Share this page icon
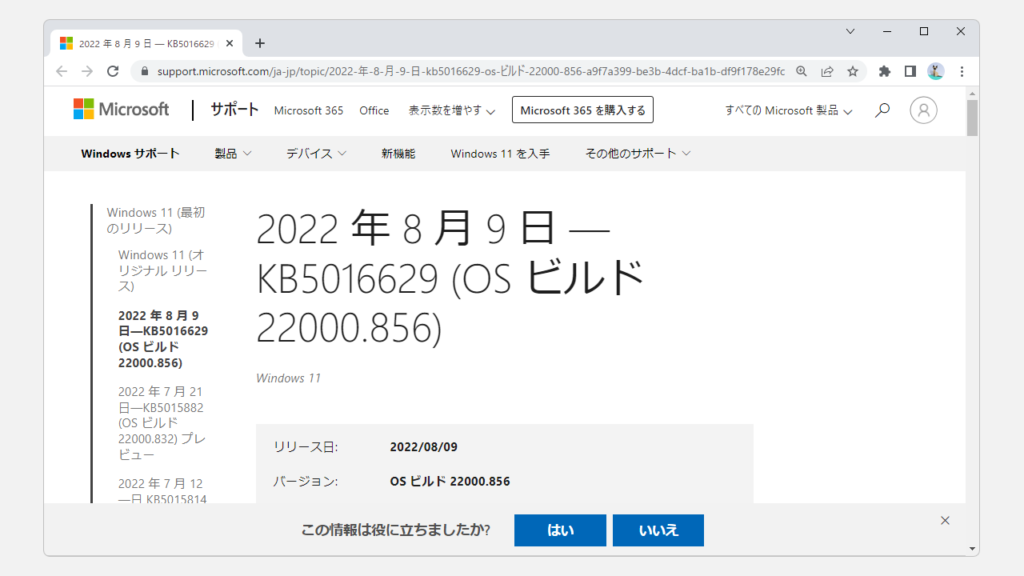This screenshot has width=1024, height=576. tap(827, 71)
